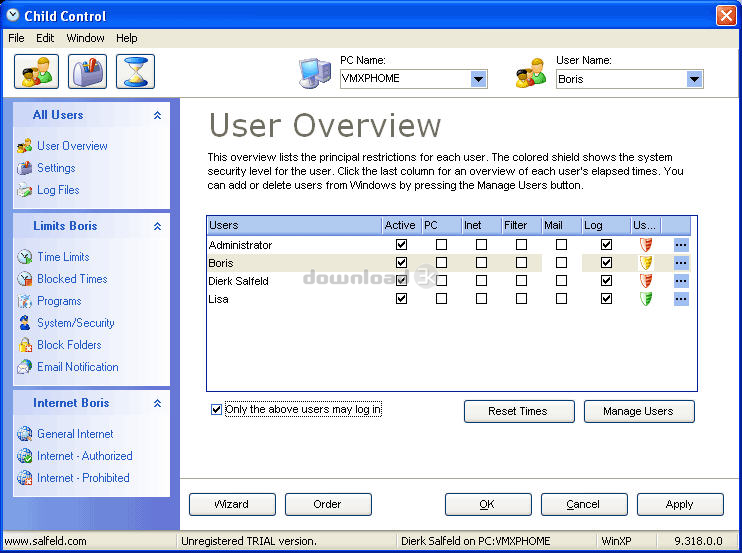Open Time Limits in sidebar
Image resolution: width=742 pixels, height=553 pixels.
click(63, 257)
